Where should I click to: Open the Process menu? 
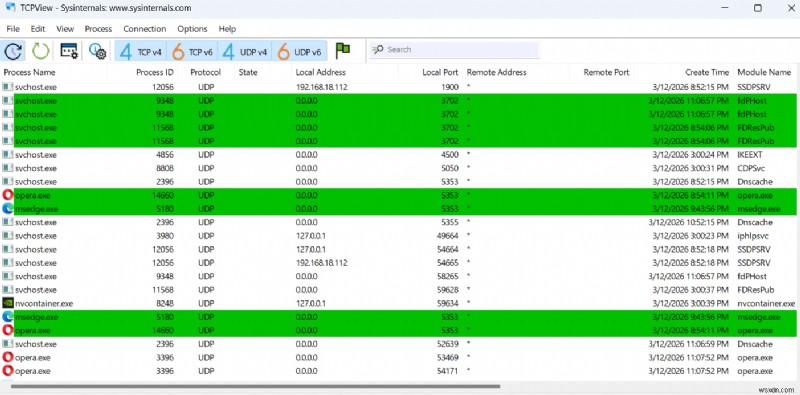click(98, 29)
